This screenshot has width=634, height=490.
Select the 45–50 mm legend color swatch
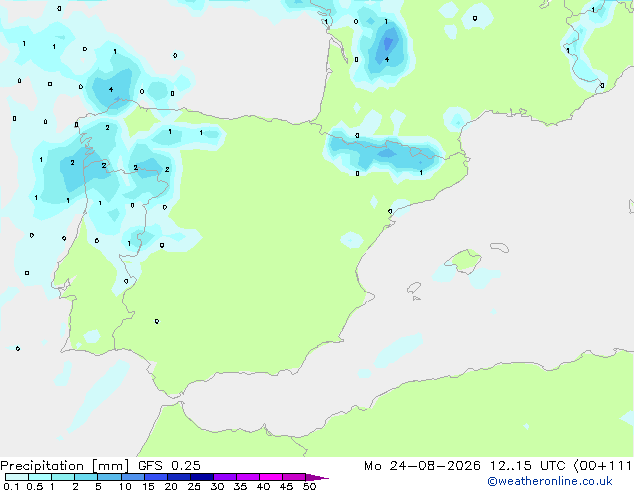tap(294, 477)
